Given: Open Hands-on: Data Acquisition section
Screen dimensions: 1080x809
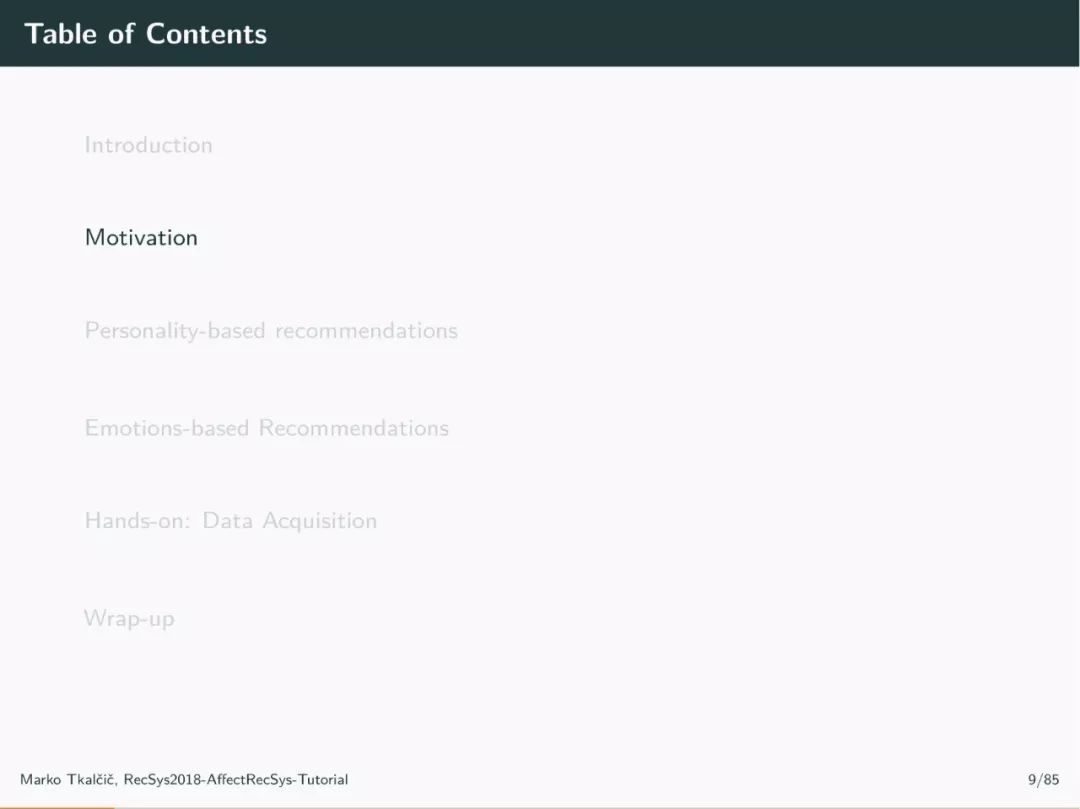Looking at the screenshot, I should (231, 521).
